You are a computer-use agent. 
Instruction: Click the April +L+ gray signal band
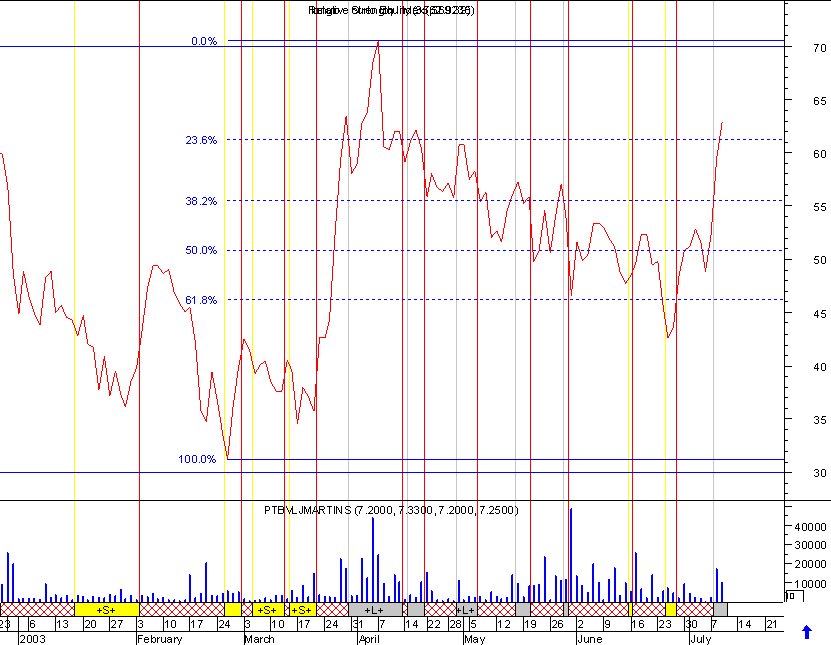pyautogui.click(x=375, y=609)
